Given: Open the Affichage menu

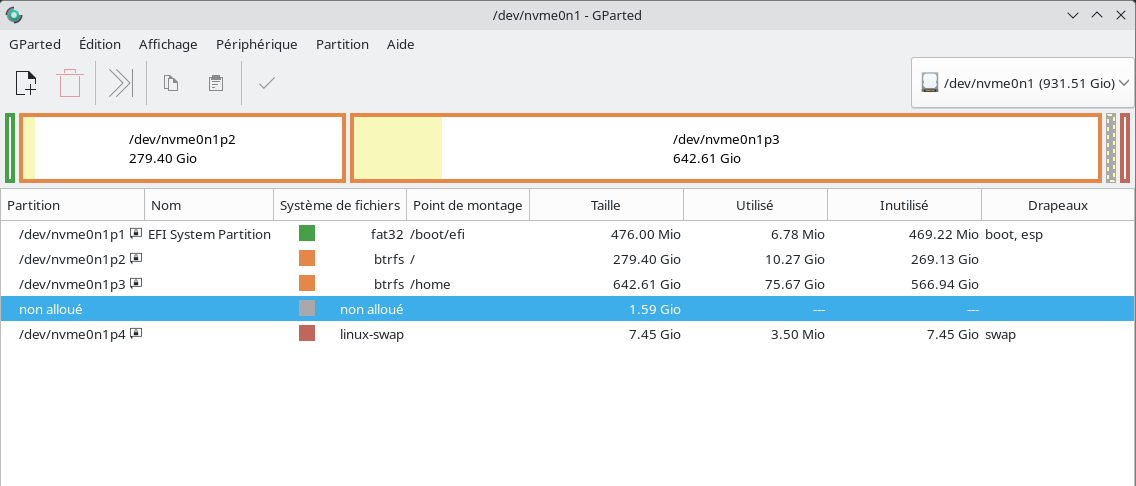Looking at the screenshot, I should coord(168,44).
